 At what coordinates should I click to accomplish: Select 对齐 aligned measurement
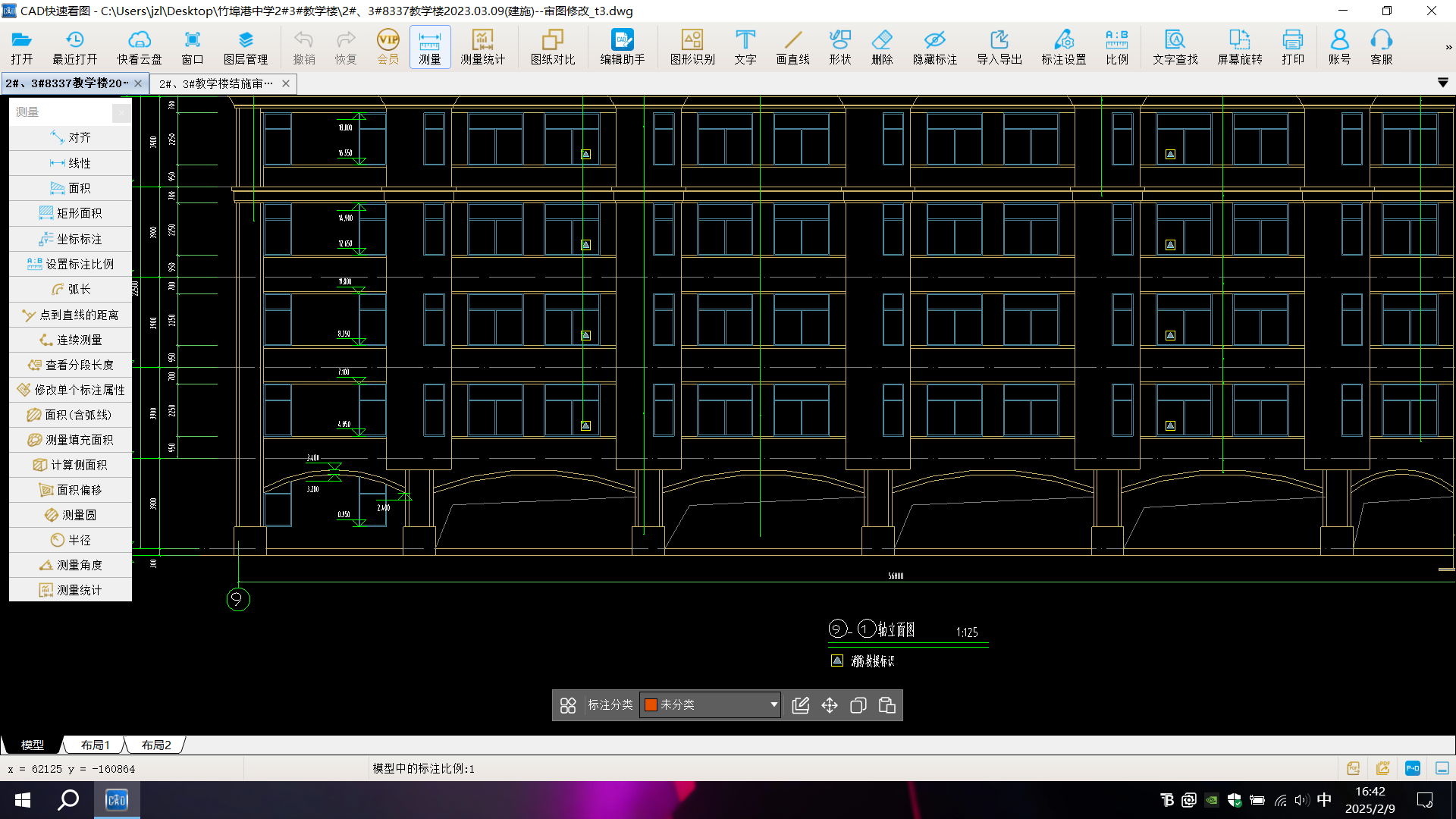point(71,137)
